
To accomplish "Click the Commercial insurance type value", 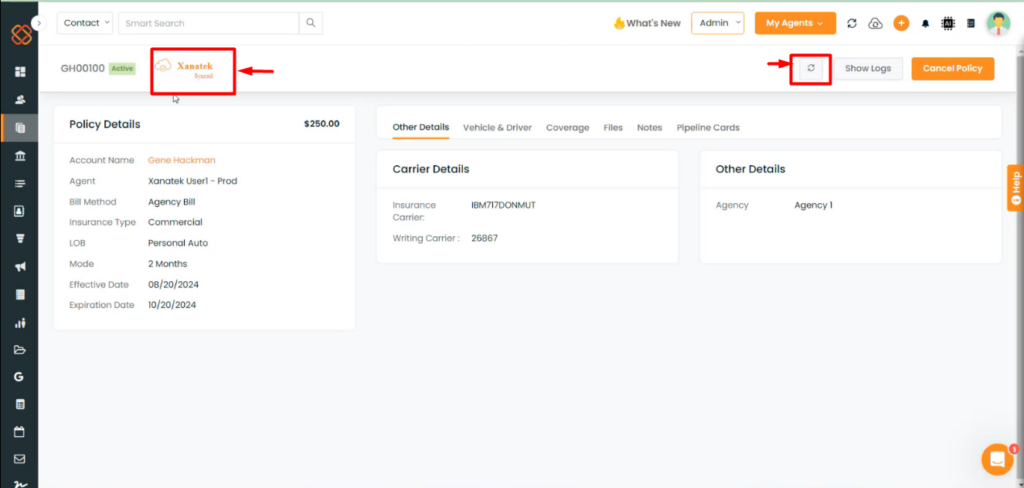I will coord(175,222).
